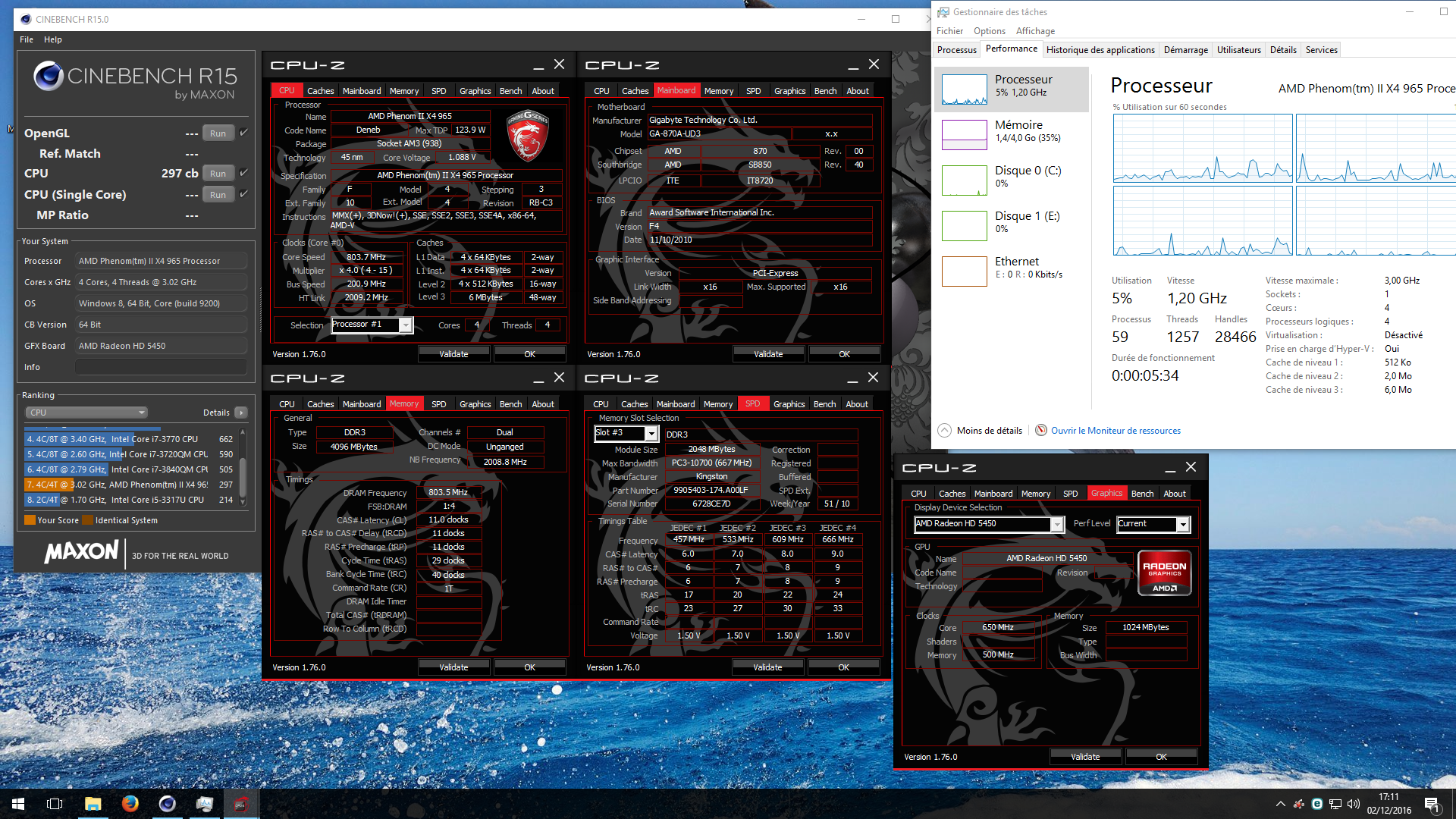Click the Details arrow button in Ranking
The image size is (1456, 819).
tap(241, 413)
